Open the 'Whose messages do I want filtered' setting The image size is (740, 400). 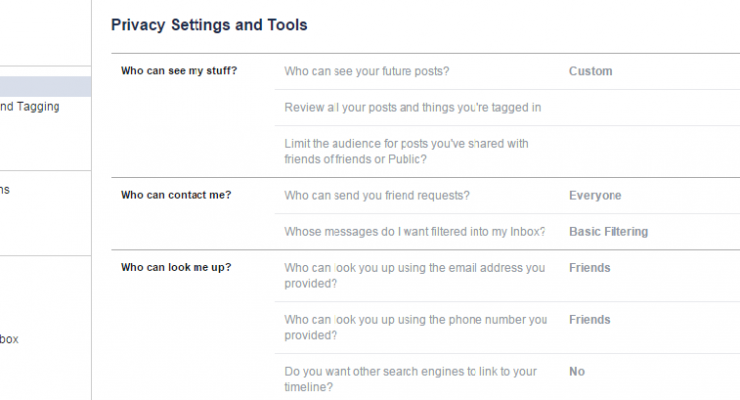coord(414,231)
